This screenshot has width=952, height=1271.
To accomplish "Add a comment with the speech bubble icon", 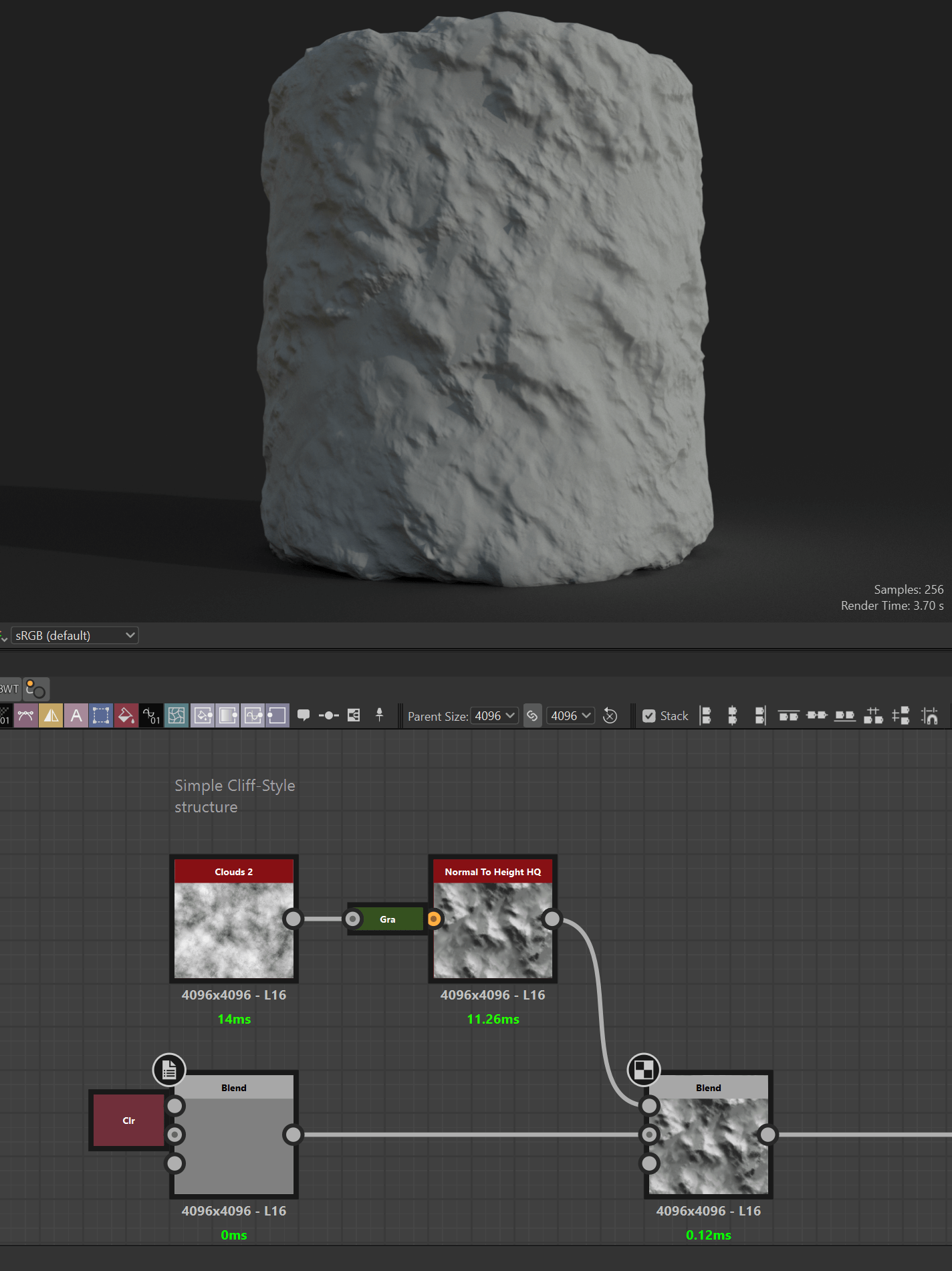I will [x=304, y=715].
